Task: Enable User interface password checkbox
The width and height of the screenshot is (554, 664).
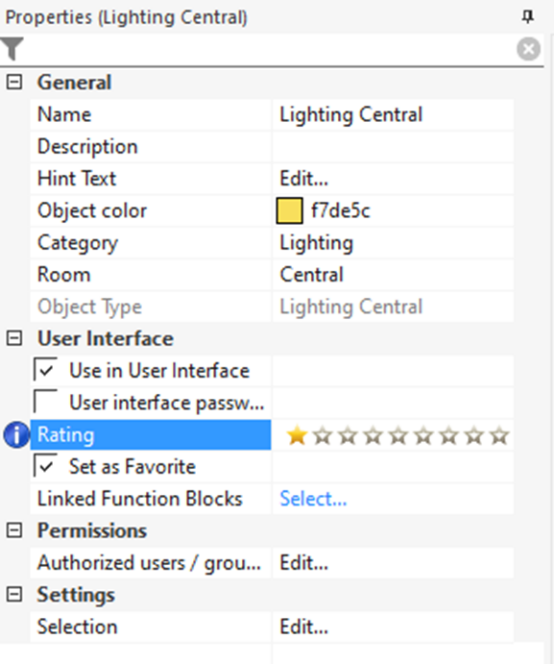Action: click(x=45, y=402)
